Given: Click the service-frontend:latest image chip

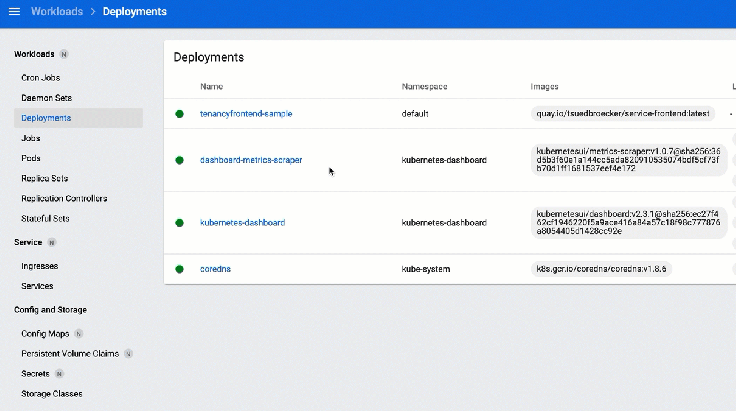Looking at the screenshot, I should pyautogui.click(x=623, y=114).
